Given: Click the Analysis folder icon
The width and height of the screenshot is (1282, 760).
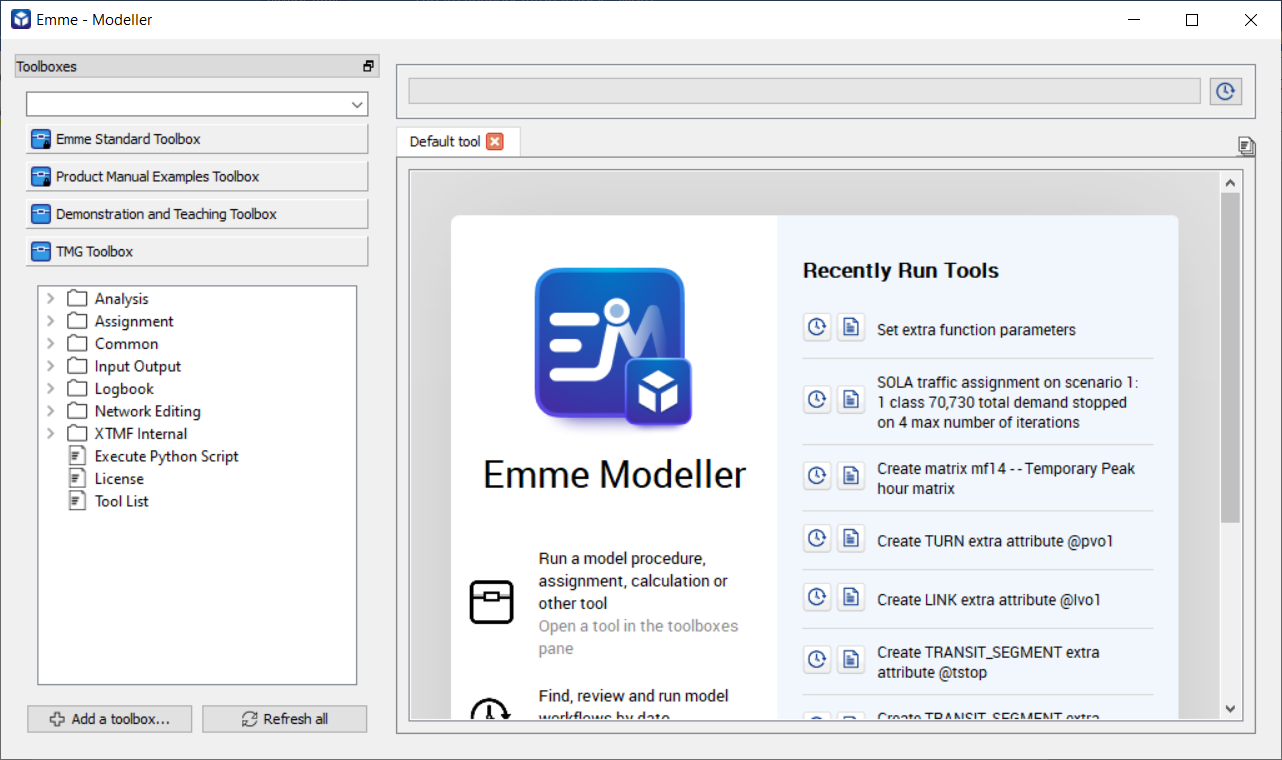Looking at the screenshot, I should coord(77,298).
